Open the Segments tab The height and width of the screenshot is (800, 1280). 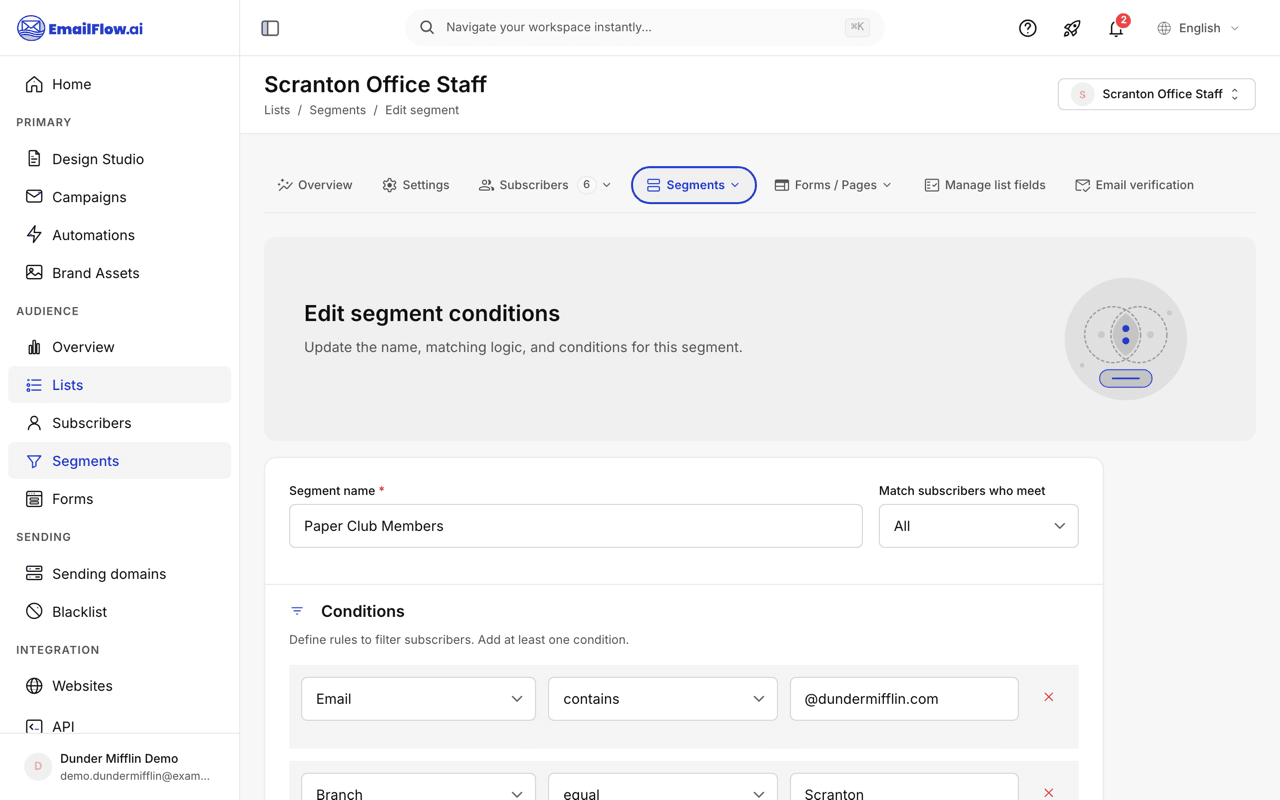(x=693, y=185)
